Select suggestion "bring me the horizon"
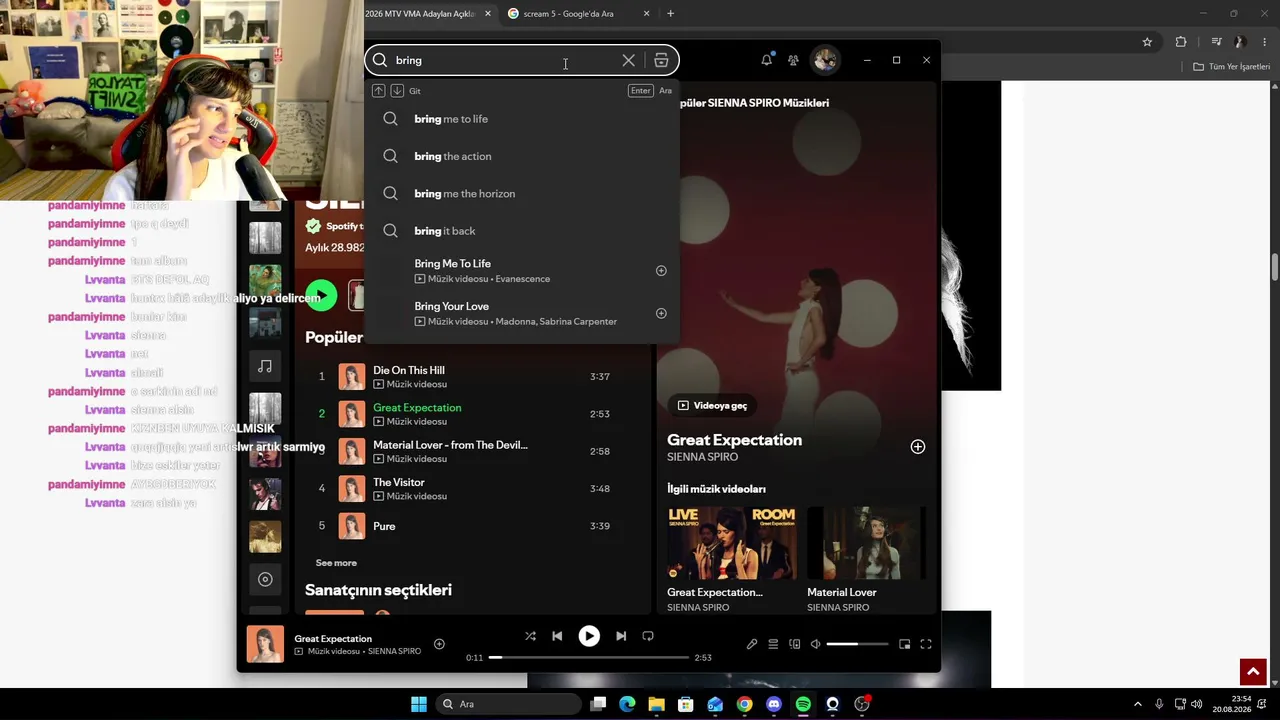Image resolution: width=1280 pixels, height=720 pixels. point(522,193)
